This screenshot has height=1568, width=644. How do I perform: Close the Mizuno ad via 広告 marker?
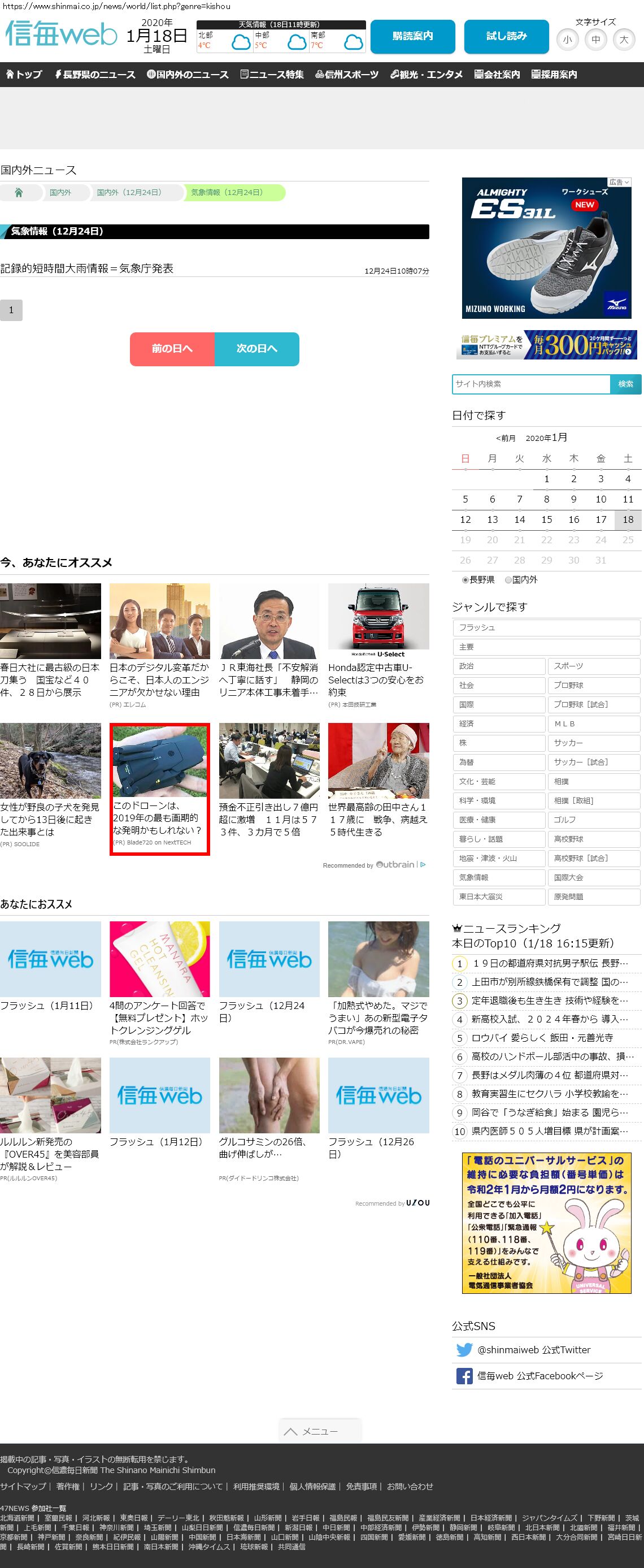[620, 182]
